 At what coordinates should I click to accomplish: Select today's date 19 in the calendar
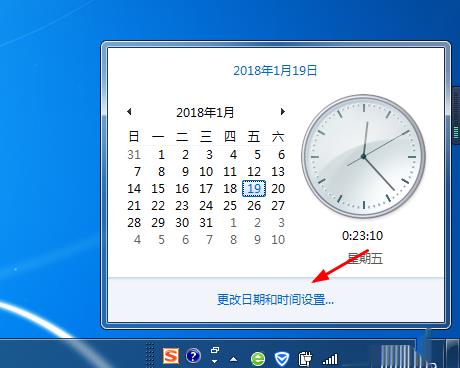pos(254,188)
